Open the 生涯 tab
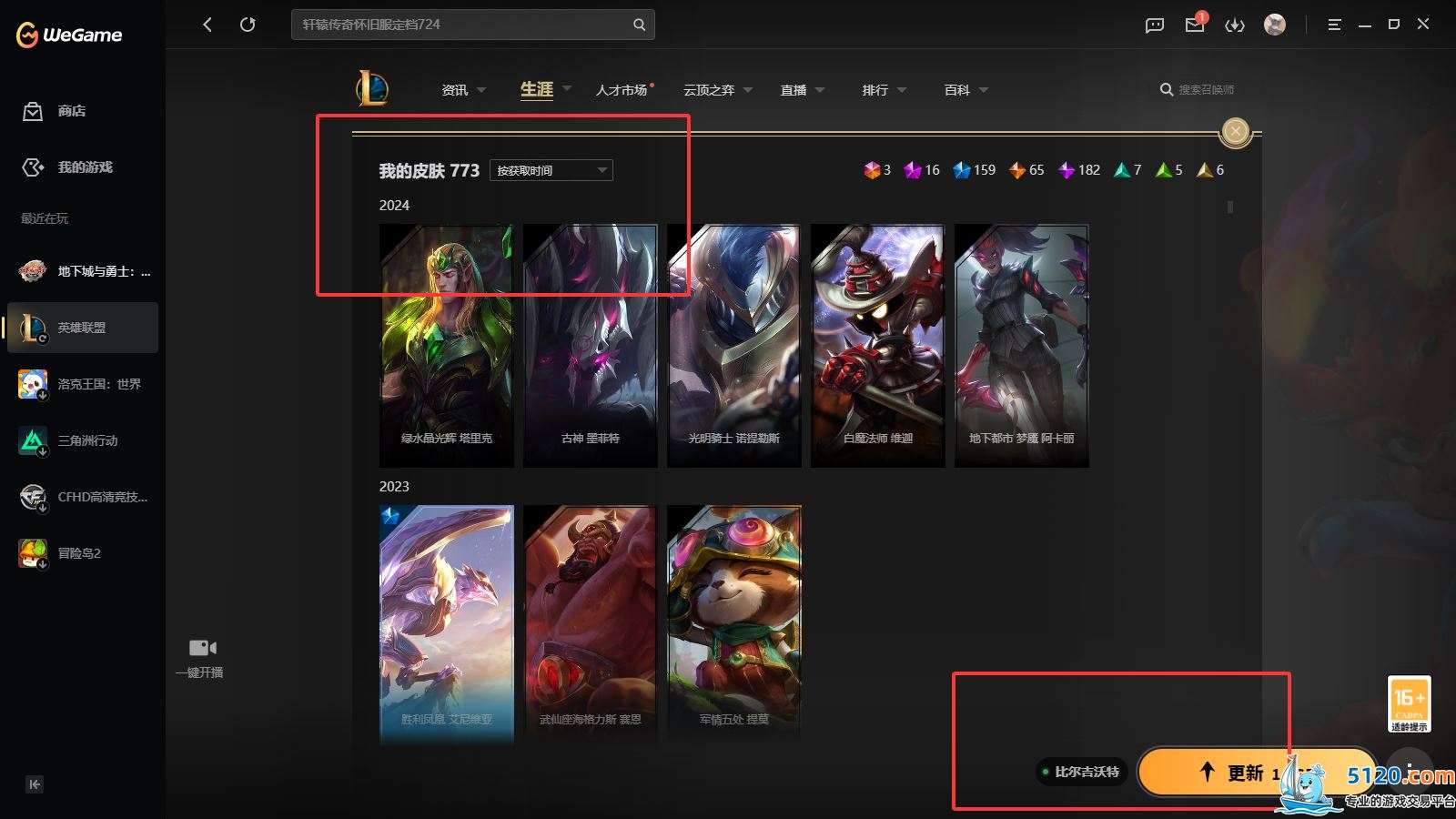This screenshot has width=1456, height=819. (537, 89)
